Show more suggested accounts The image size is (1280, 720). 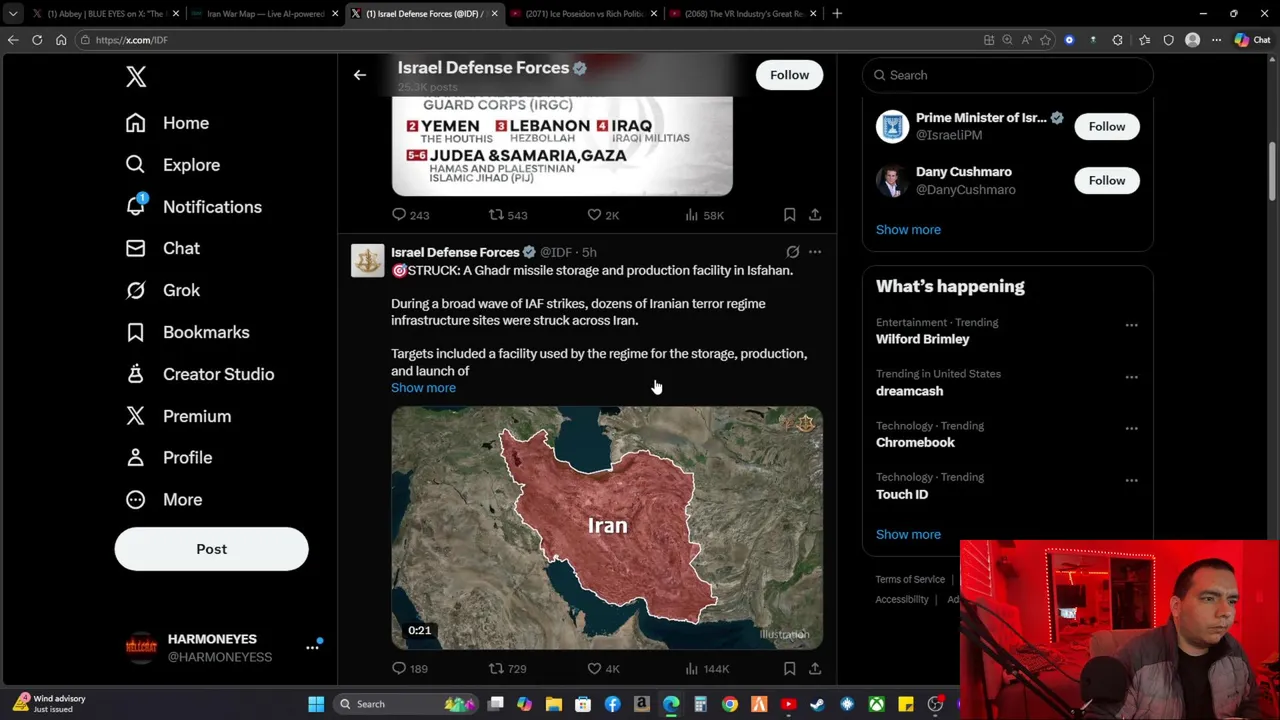(x=908, y=230)
